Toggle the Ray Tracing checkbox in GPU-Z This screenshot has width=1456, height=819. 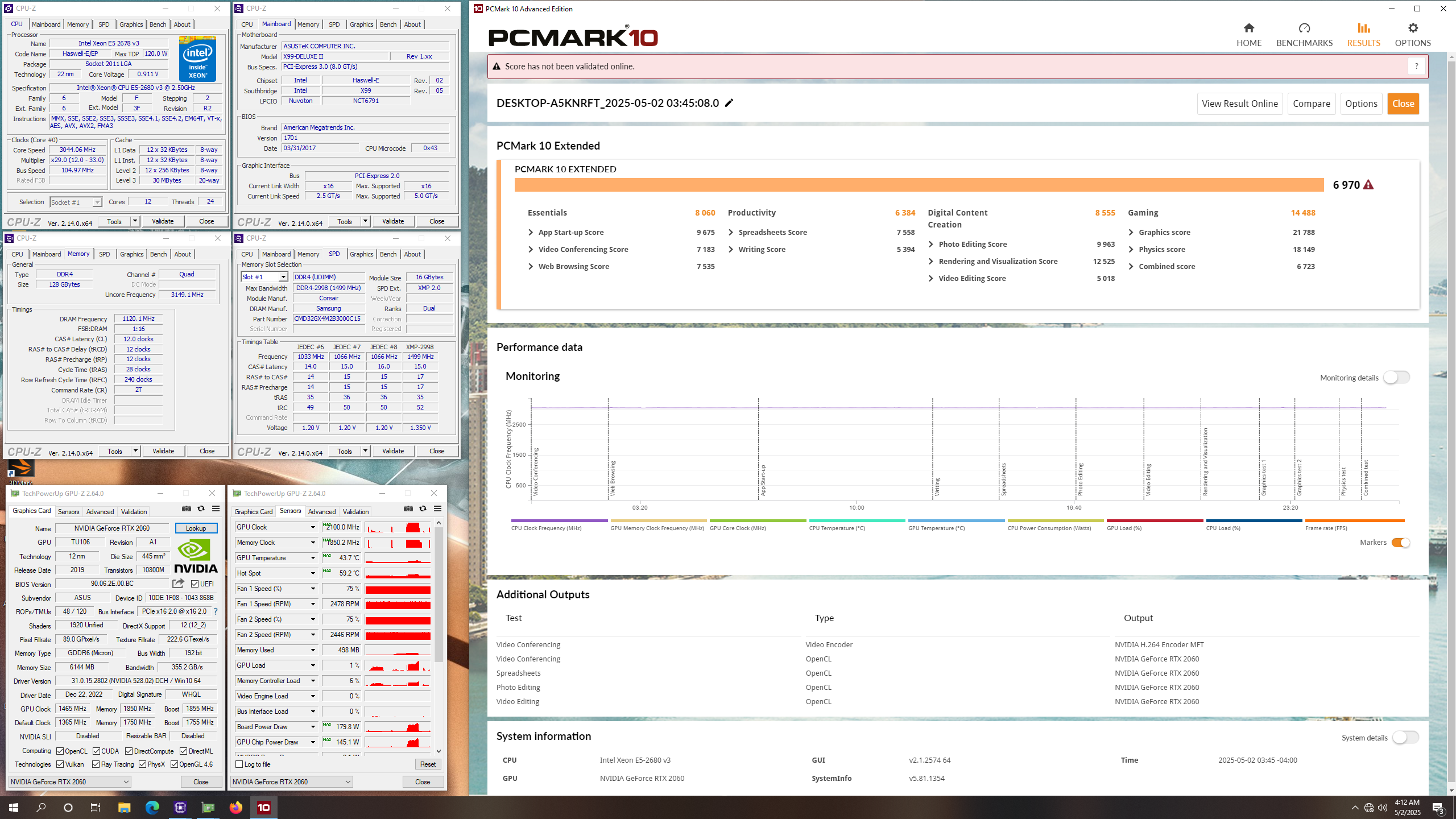(x=96, y=764)
